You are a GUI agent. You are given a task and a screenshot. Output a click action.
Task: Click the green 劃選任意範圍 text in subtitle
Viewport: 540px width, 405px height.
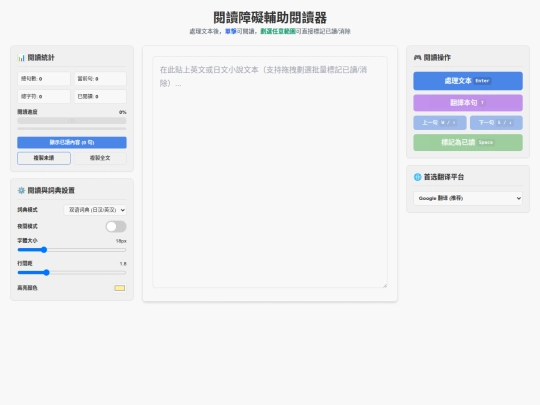[278, 31]
